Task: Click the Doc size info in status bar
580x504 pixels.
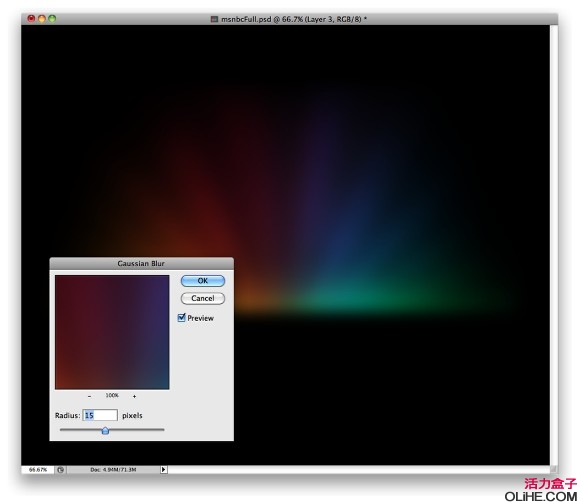Action: 113,470
